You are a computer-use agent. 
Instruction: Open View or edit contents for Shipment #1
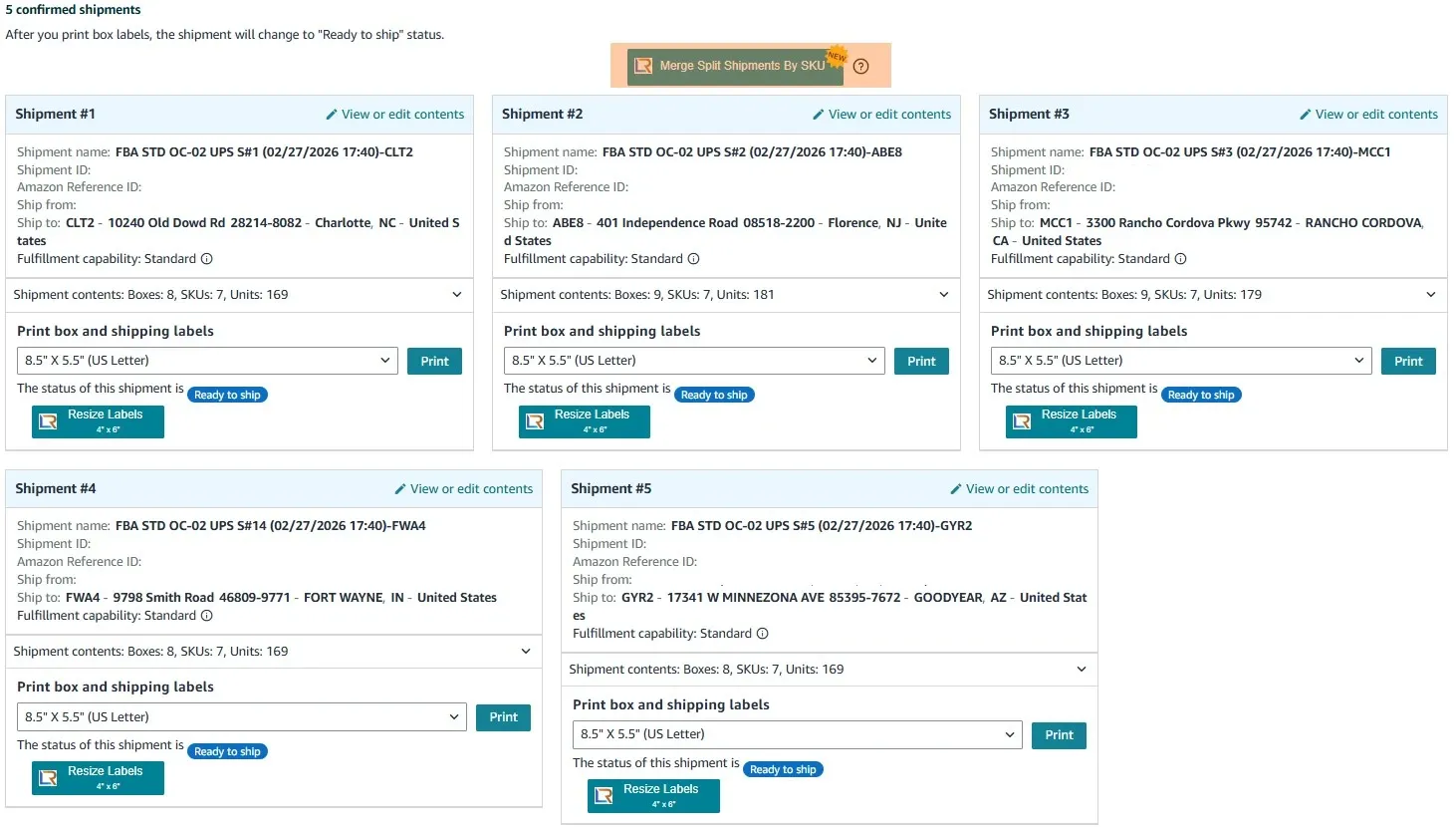(x=402, y=115)
